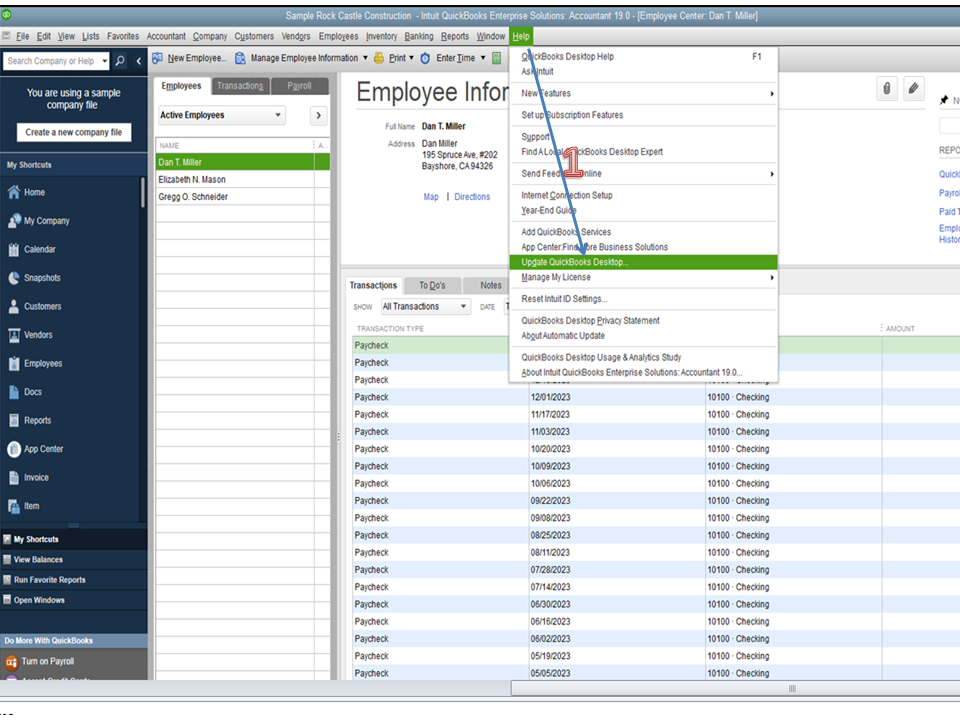Open the Help menu

(x=521, y=36)
